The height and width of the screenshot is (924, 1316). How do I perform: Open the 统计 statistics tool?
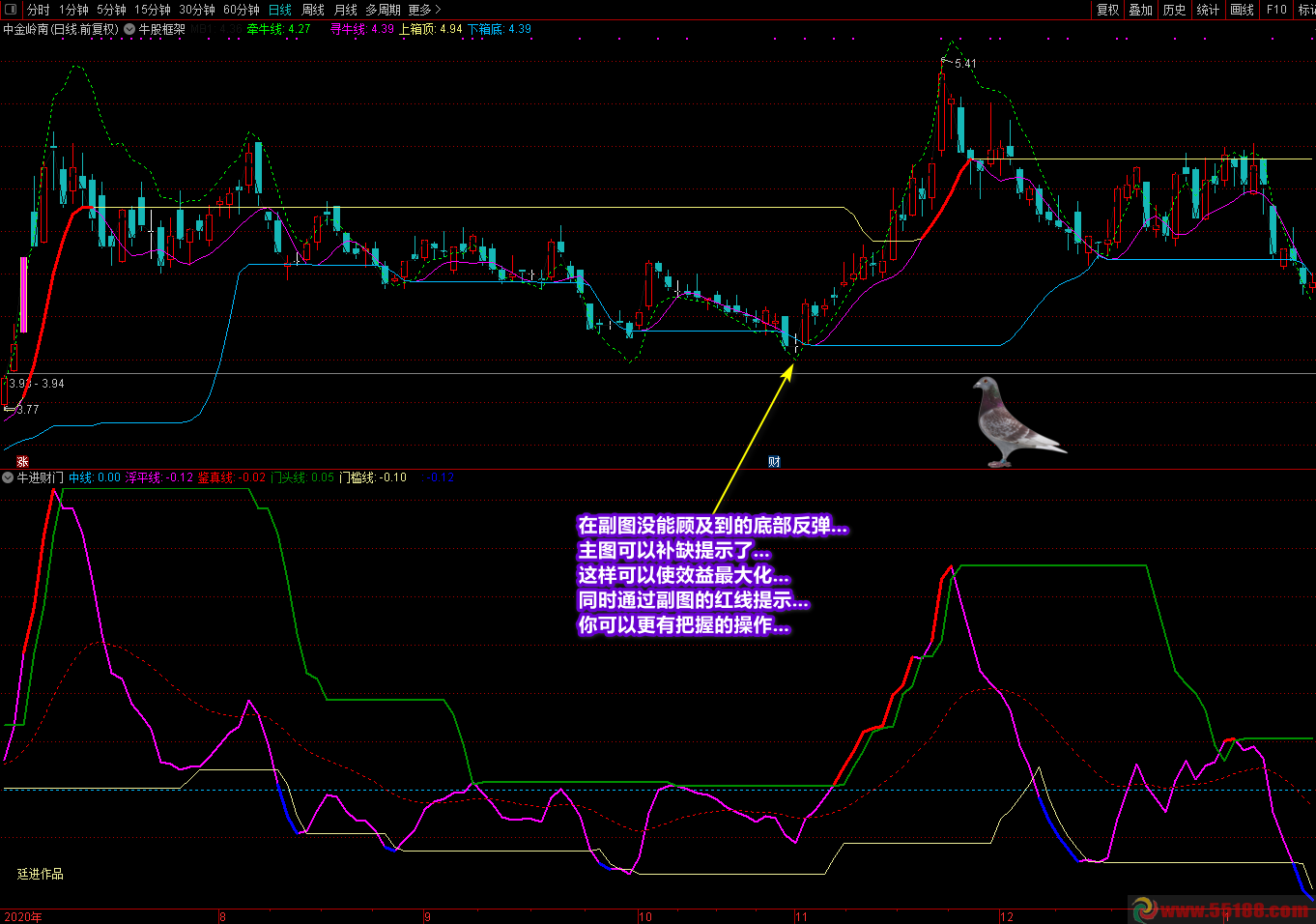click(1208, 10)
